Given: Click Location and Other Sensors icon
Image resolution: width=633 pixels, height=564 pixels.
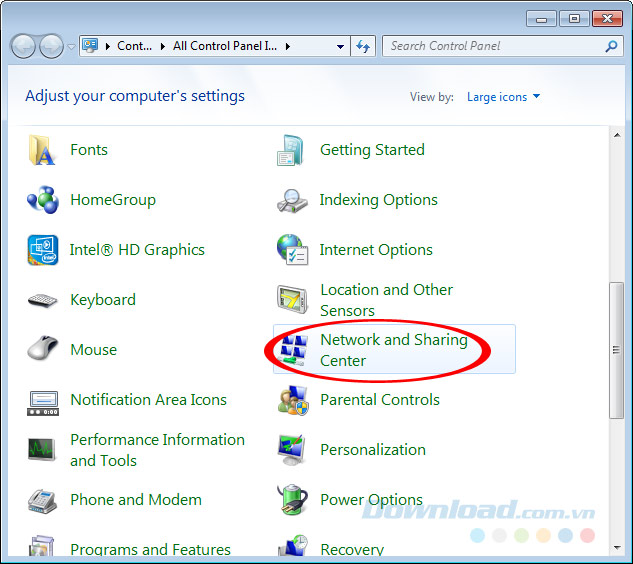Looking at the screenshot, I should coord(292,300).
